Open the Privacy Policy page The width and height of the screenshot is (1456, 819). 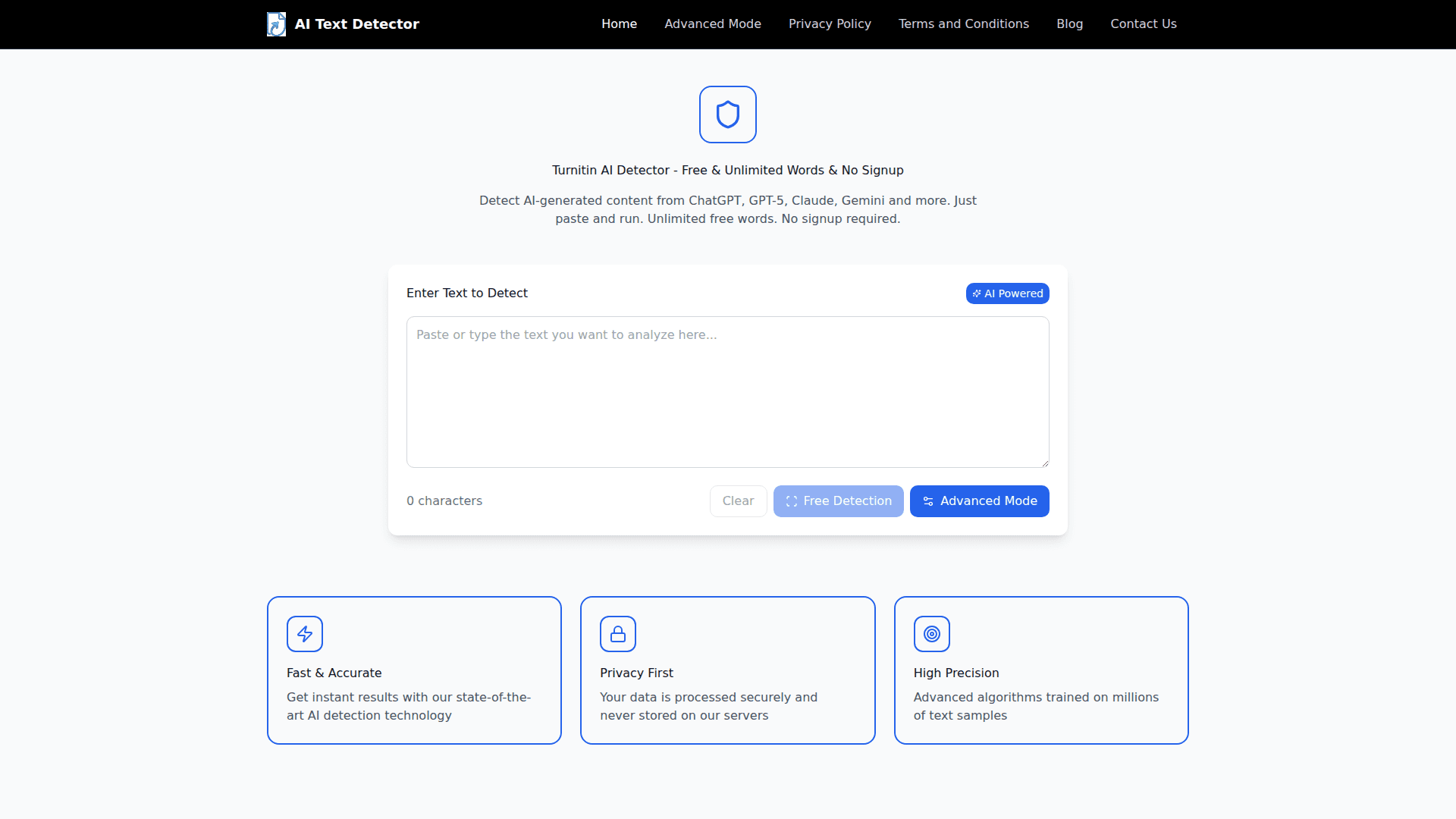click(830, 24)
